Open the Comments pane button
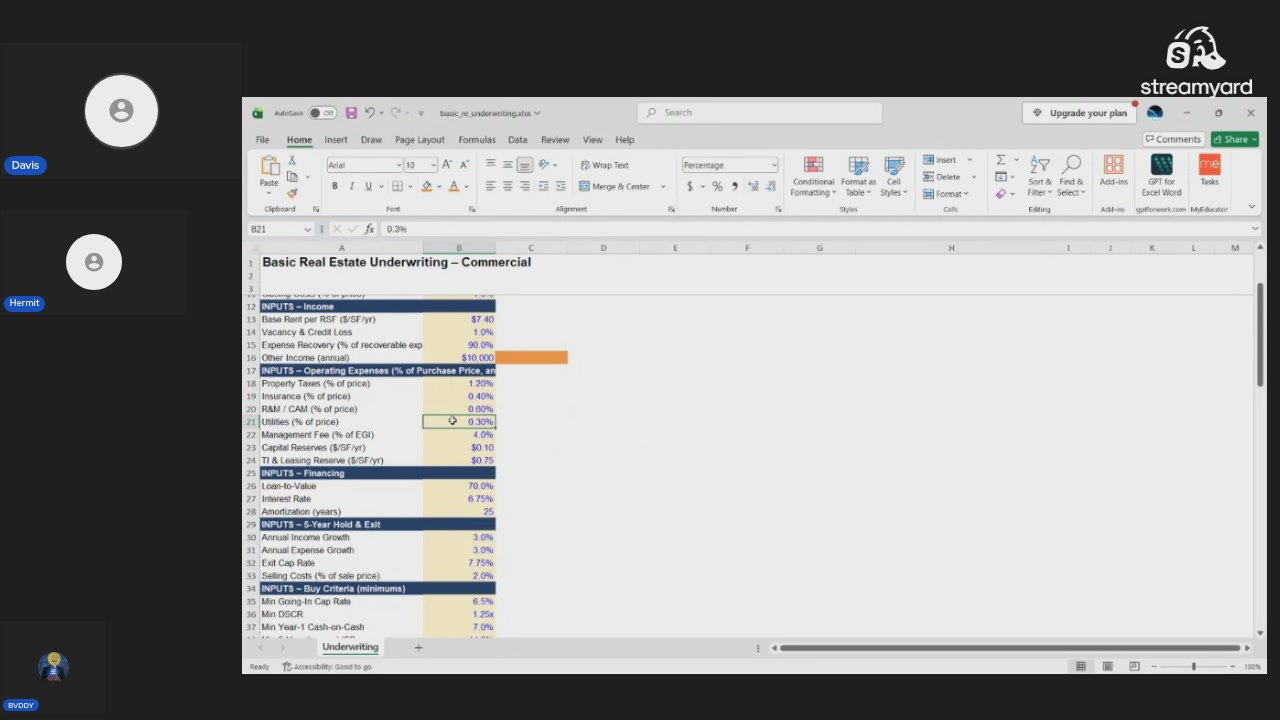The height and width of the screenshot is (720, 1280). (1173, 139)
